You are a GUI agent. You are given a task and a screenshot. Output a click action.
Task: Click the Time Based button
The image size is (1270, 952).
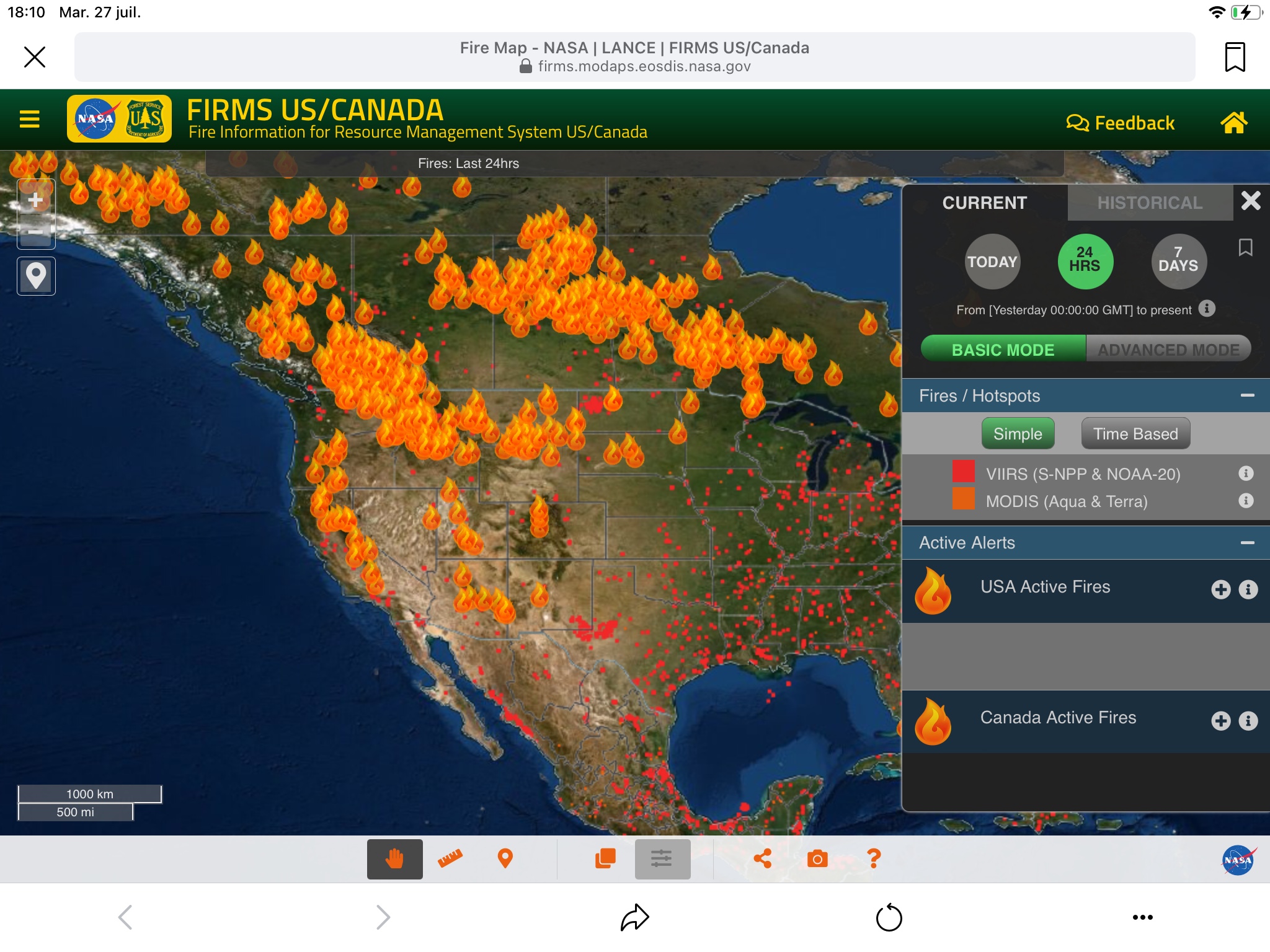click(x=1135, y=434)
